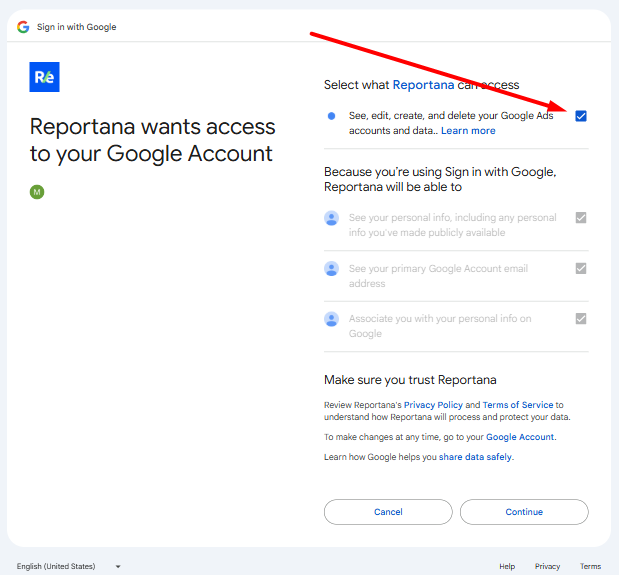619x575 pixels.
Task: Open the share data safely link
Action: (x=475, y=457)
